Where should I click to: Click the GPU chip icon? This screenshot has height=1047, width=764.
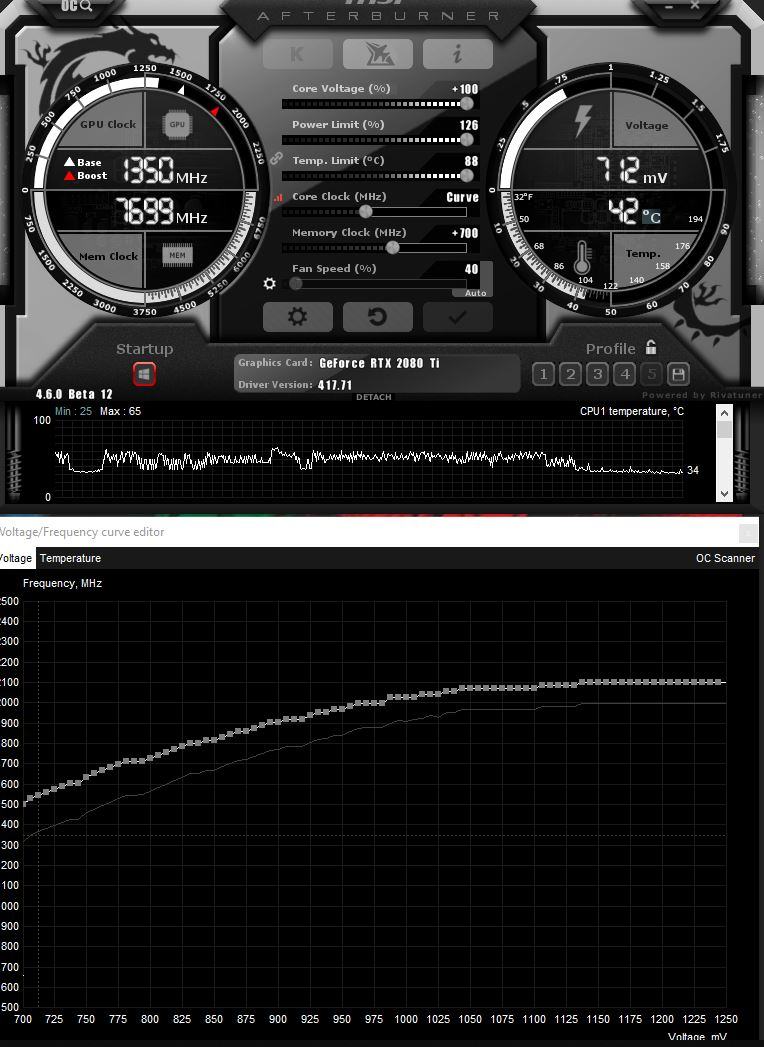(177, 124)
